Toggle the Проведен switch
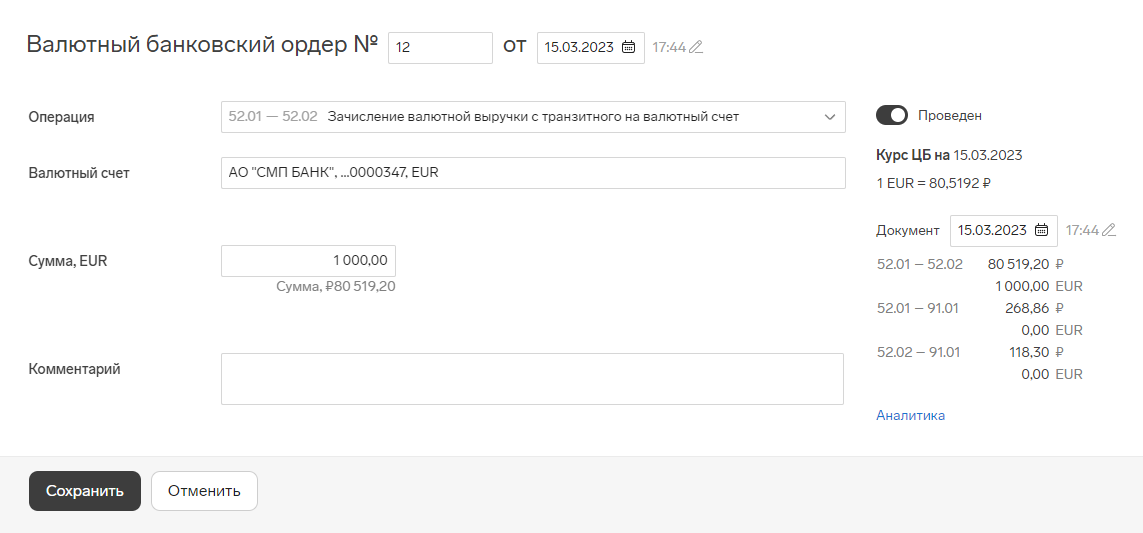This screenshot has width=1143, height=533. pyautogui.click(x=892, y=115)
